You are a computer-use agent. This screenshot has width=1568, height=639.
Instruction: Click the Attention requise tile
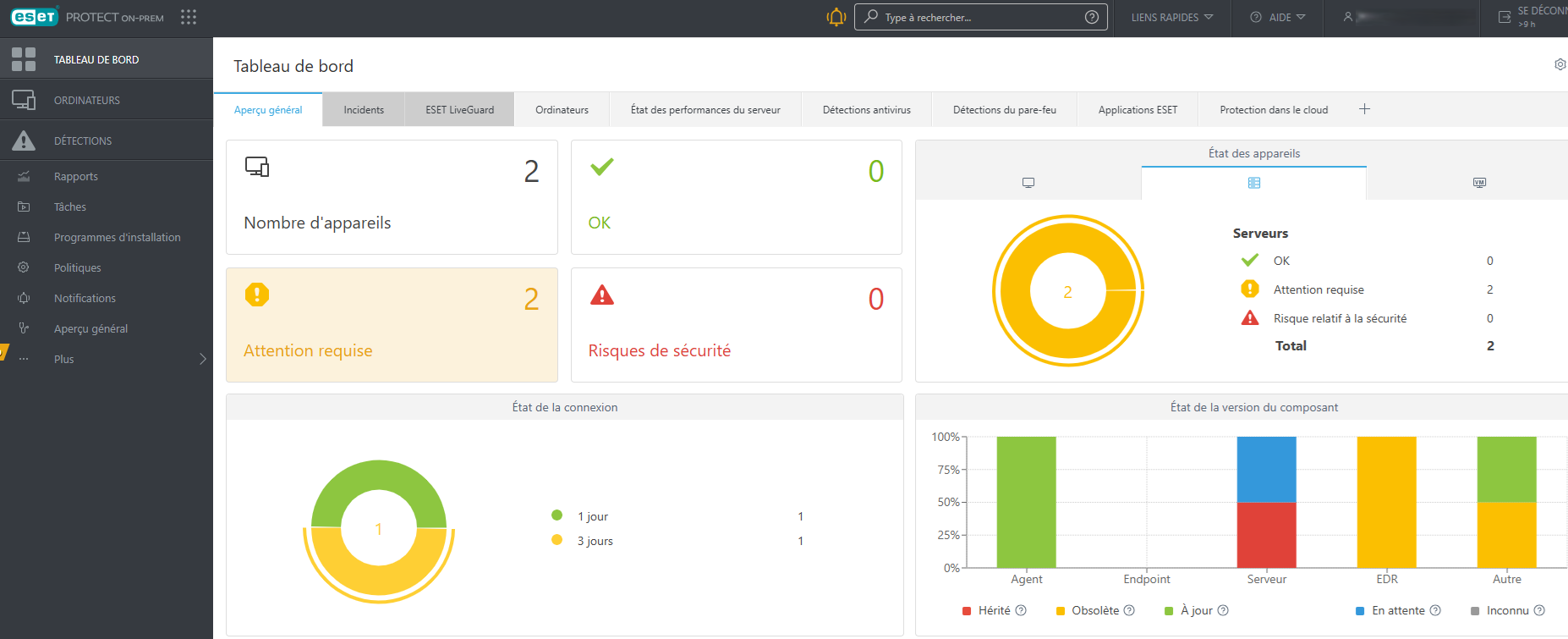tap(392, 325)
